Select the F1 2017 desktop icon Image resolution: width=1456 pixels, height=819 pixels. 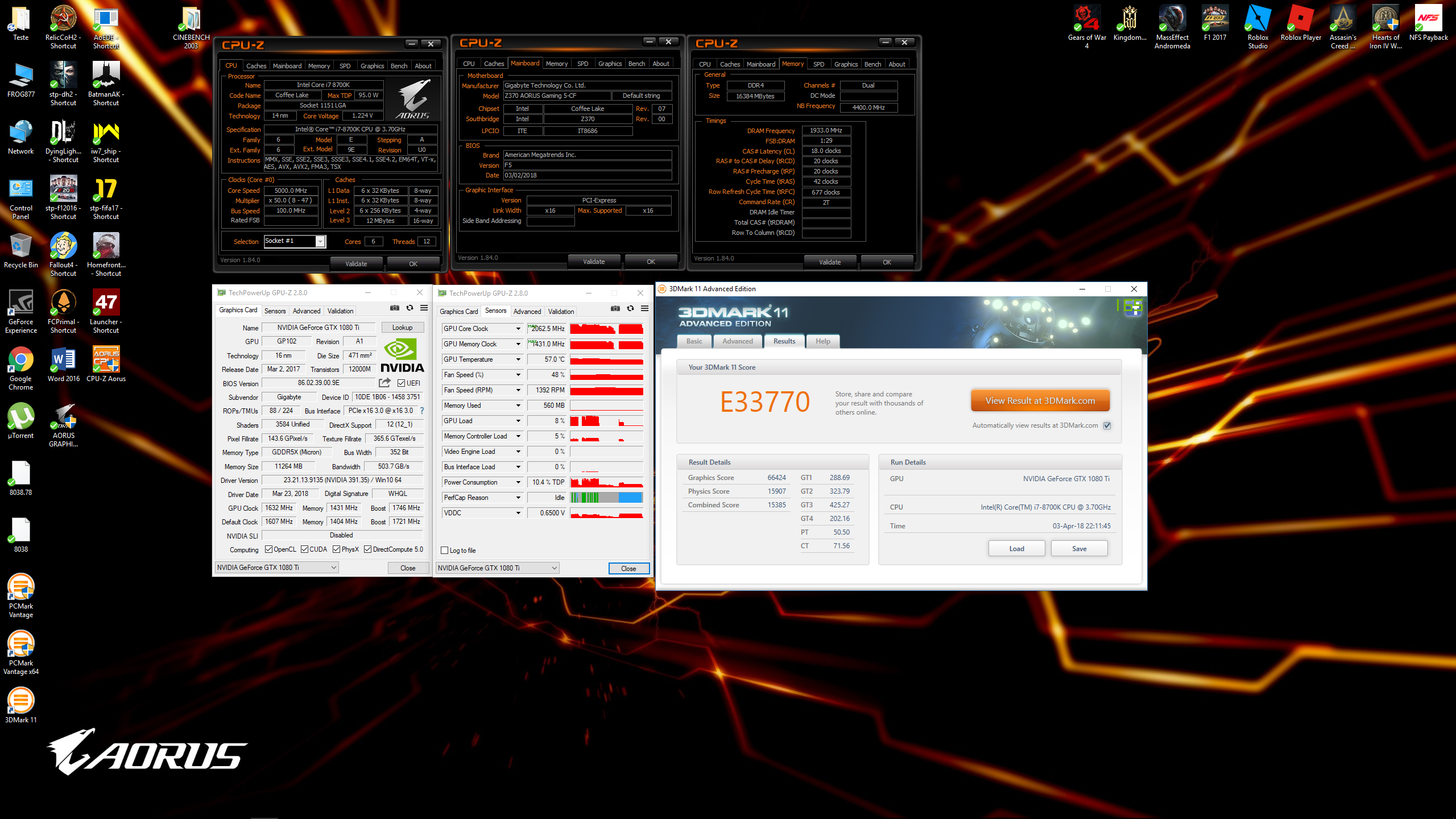point(1215,23)
